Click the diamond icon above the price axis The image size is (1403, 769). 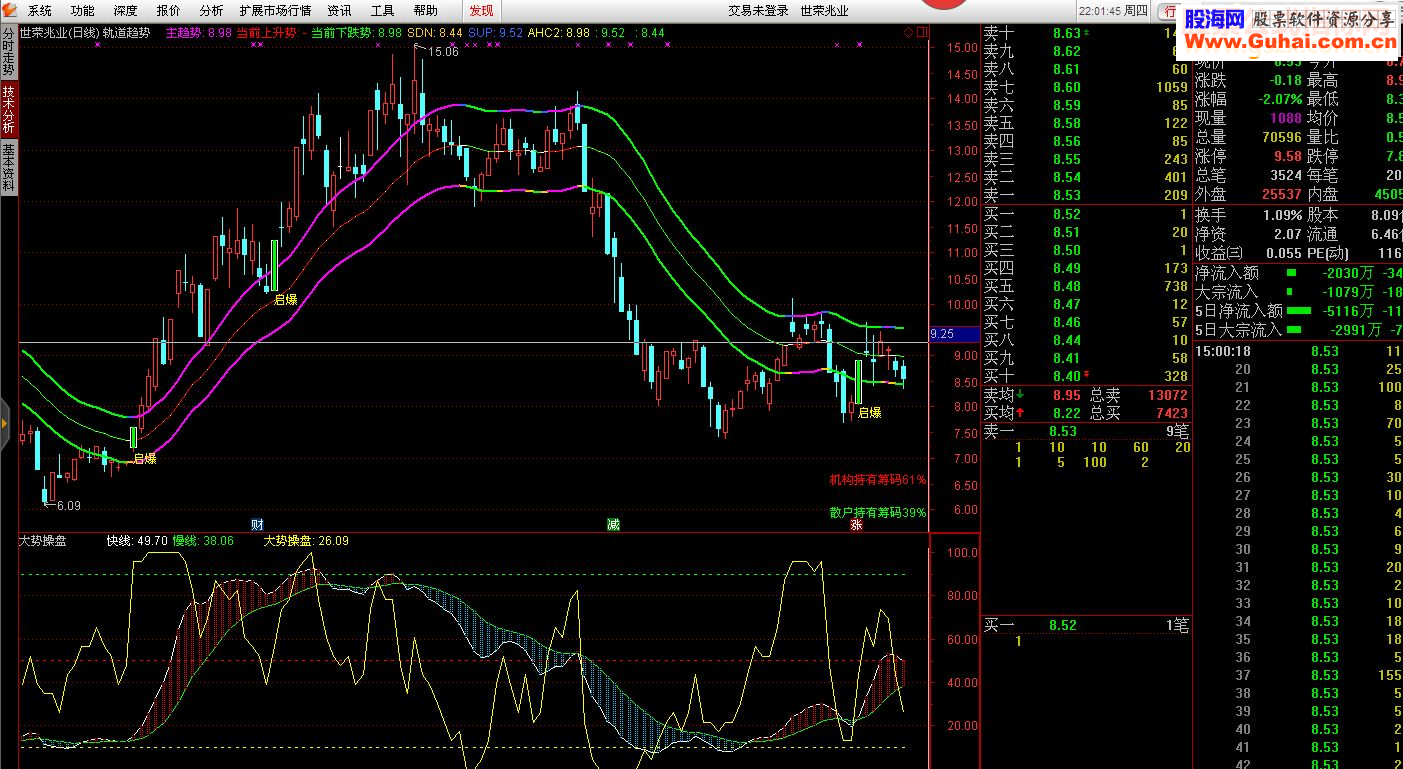(909, 32)
